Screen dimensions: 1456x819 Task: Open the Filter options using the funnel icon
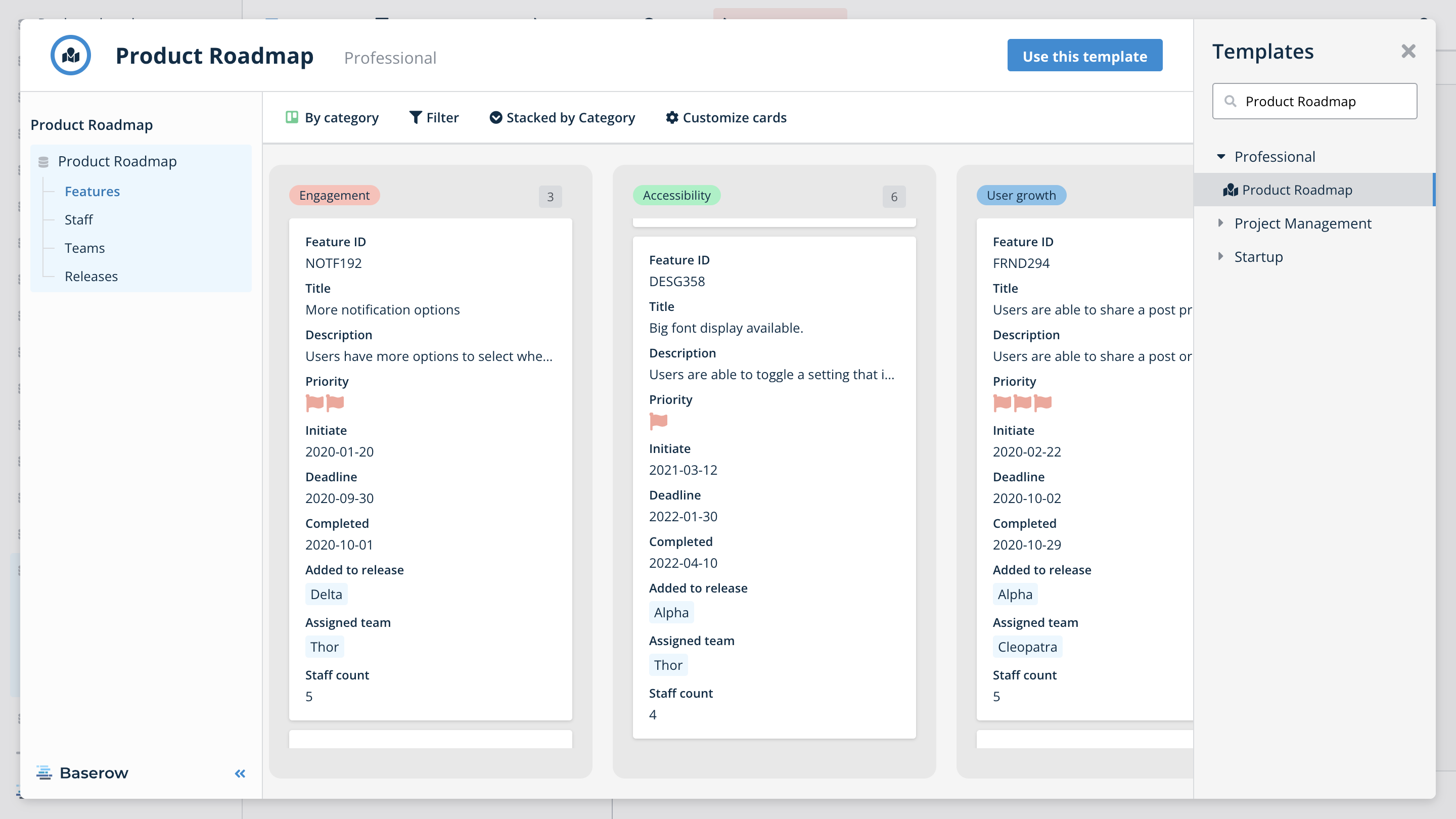416,118
